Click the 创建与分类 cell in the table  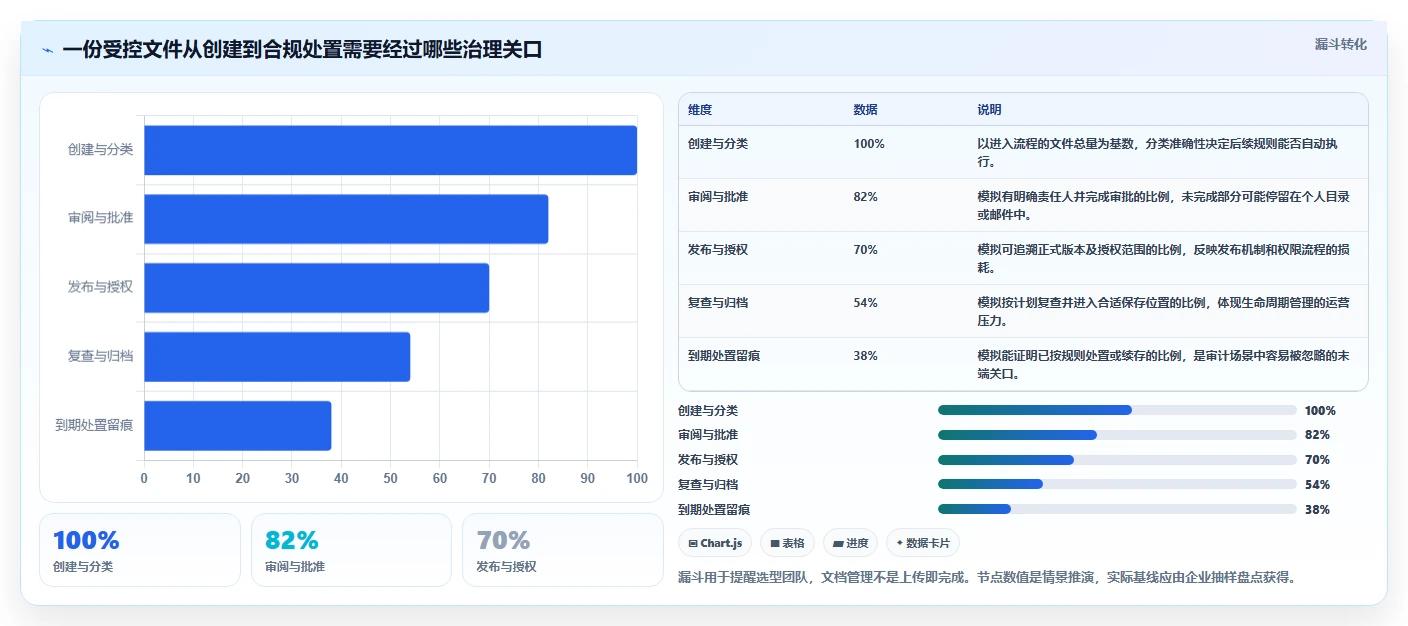click(x=718, y=144)
